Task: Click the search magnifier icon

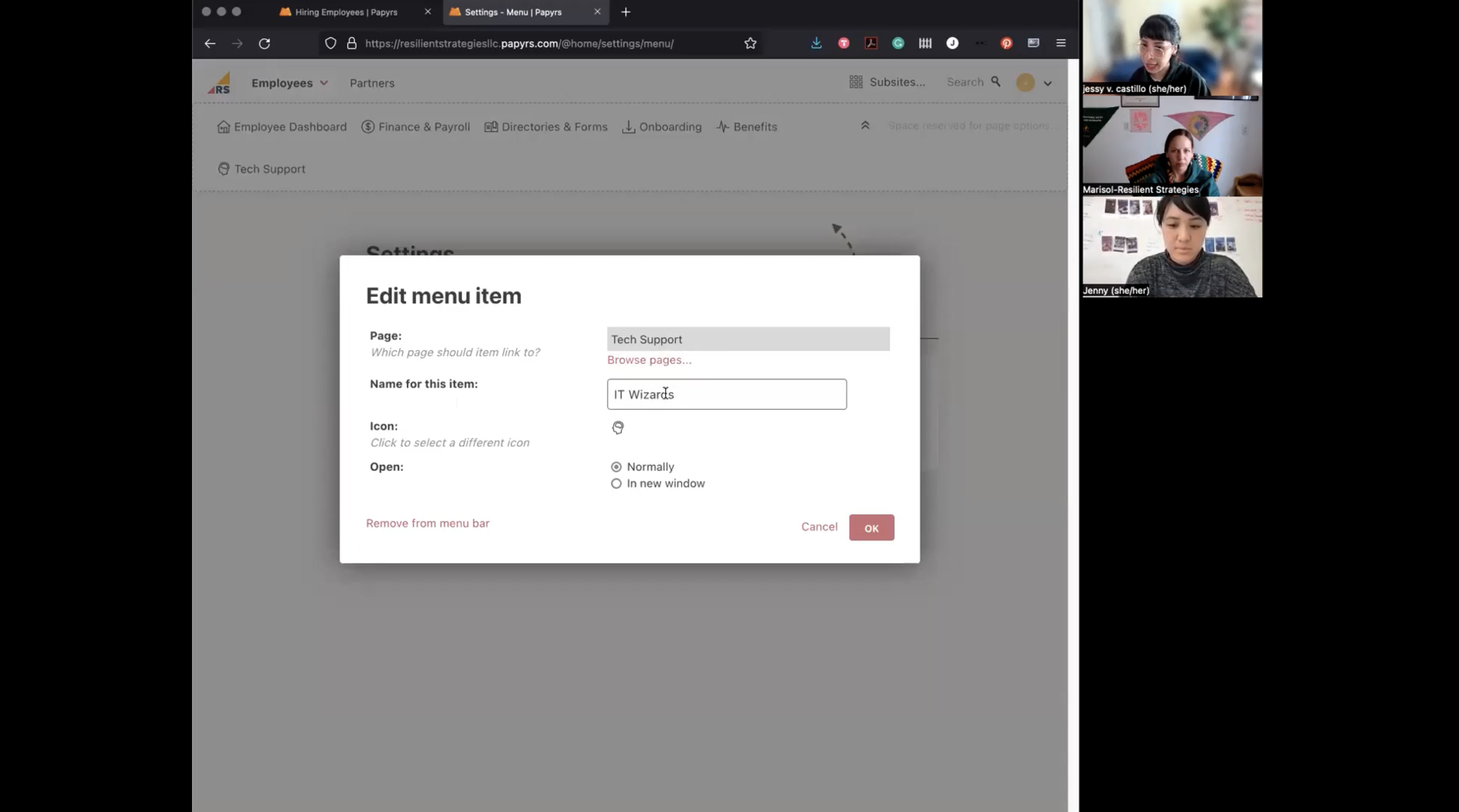Action: (996, 82)
